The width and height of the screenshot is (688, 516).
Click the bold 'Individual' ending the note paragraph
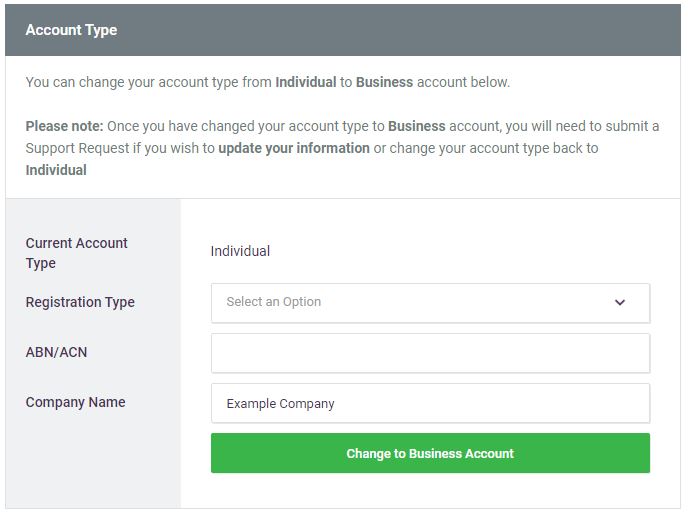click(x=56, y=170)
